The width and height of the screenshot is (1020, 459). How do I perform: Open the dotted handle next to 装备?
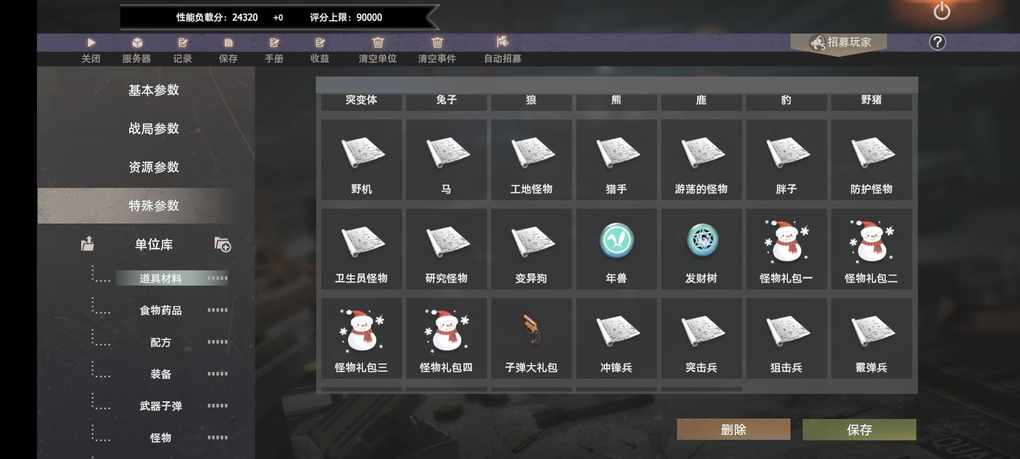coord(217,374)
